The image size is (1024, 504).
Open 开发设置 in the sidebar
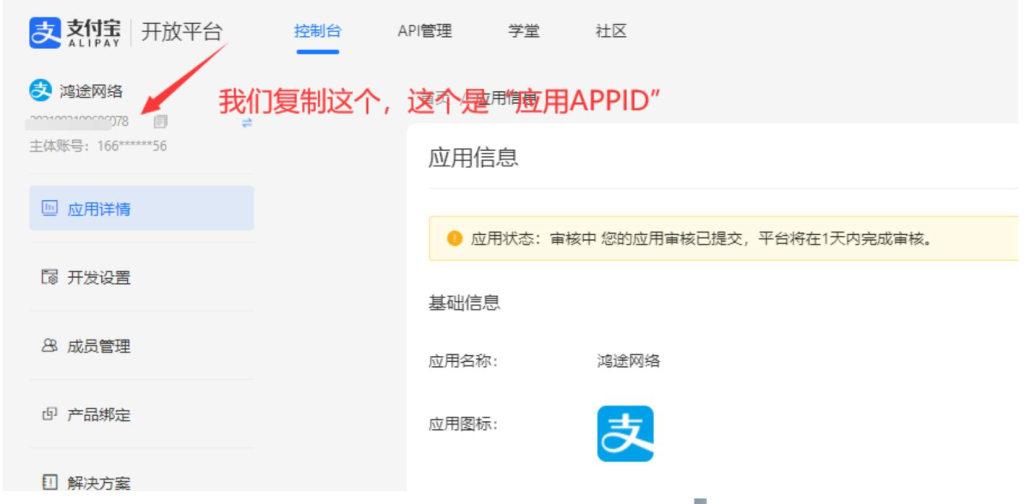tap(141, 277)
